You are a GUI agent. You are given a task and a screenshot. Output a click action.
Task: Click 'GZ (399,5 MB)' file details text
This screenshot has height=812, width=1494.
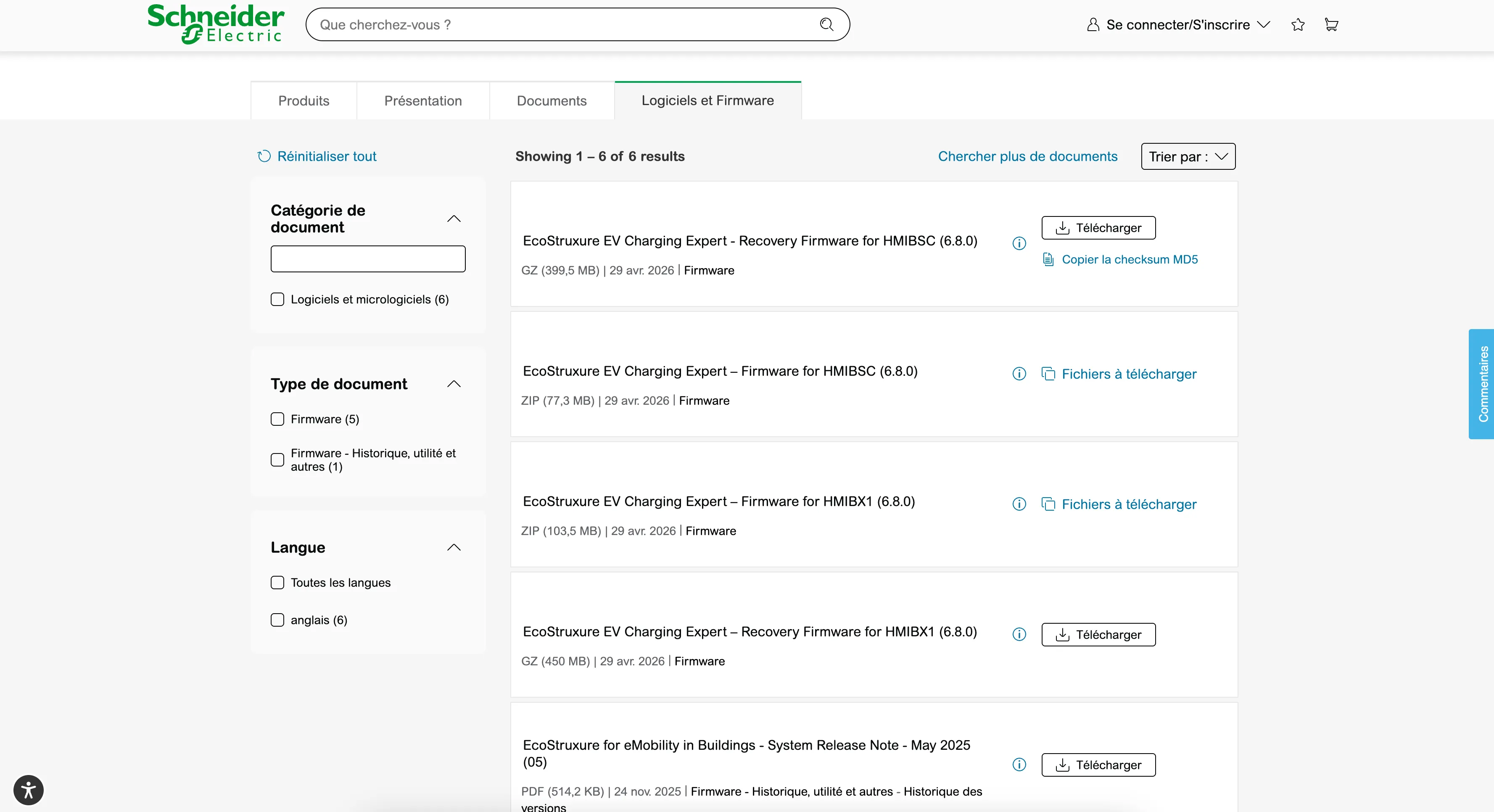point(560,270)
